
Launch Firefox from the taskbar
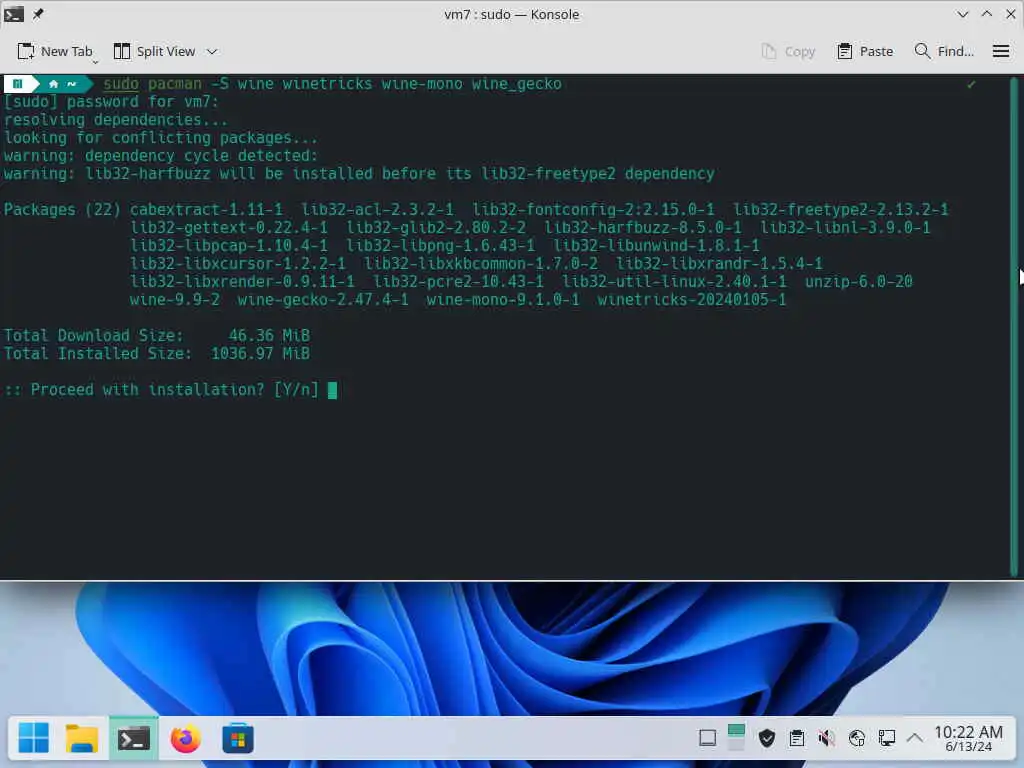pyautogui.click(x=185, y=739)
